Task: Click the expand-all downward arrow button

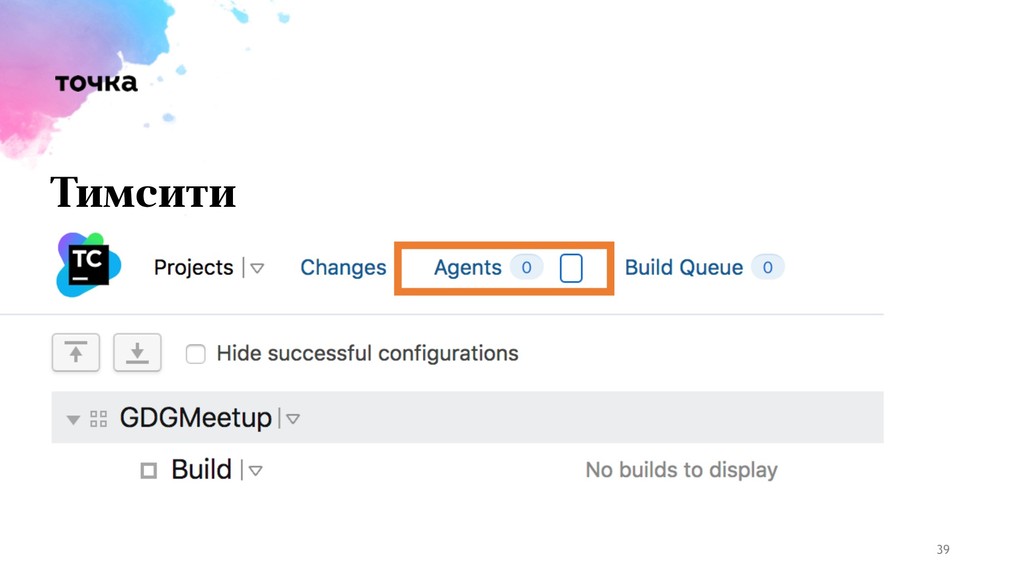Action: [x=137, y=353]
